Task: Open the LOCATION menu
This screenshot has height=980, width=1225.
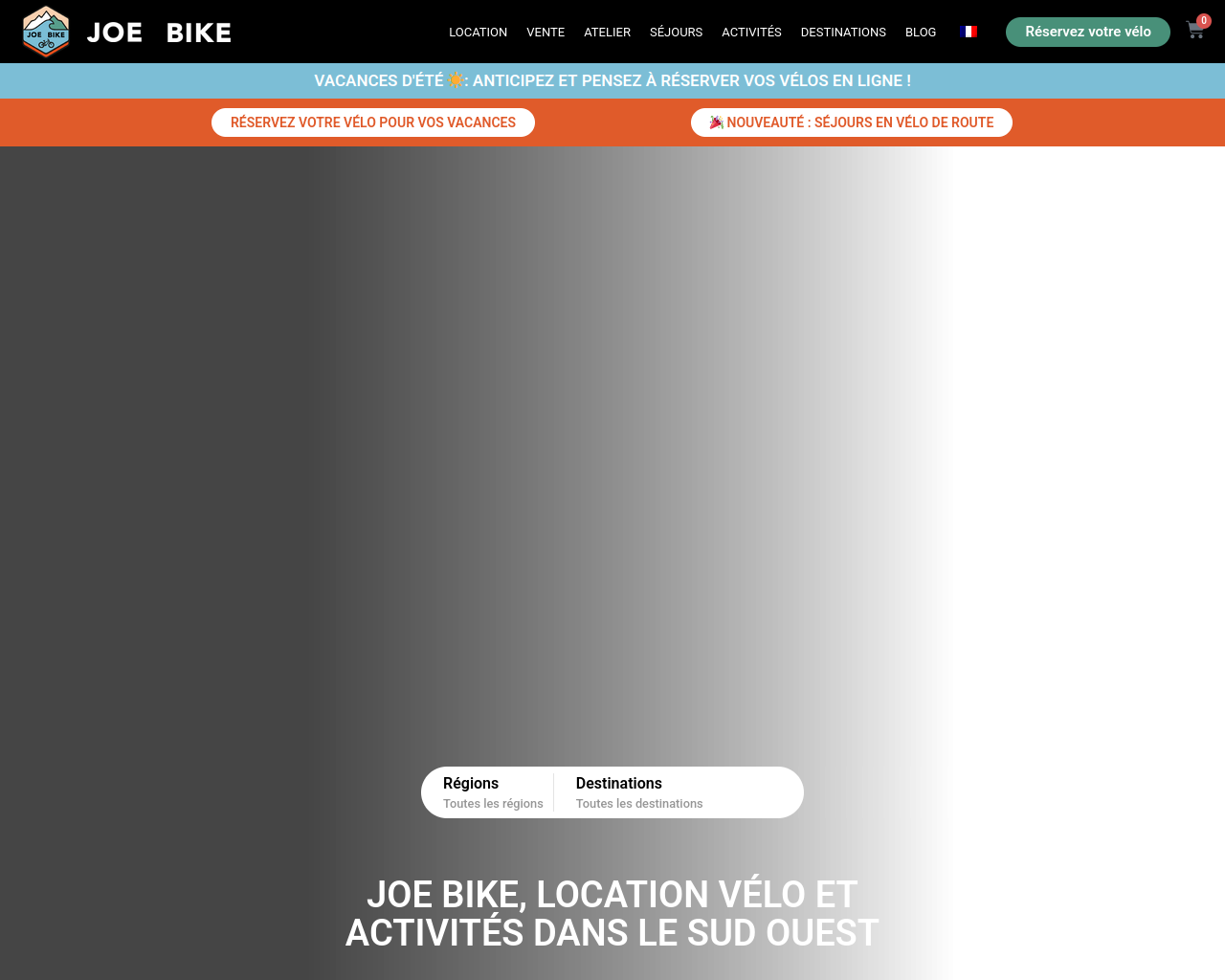Action: [x=478, y=32]
